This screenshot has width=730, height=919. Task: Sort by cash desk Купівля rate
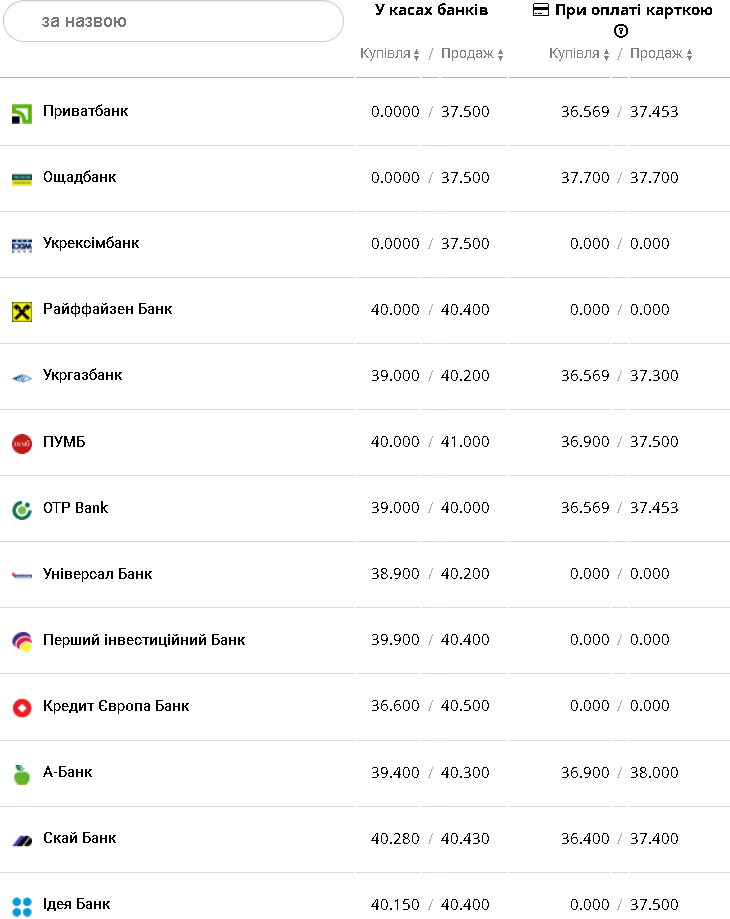[x=390, y=54]
